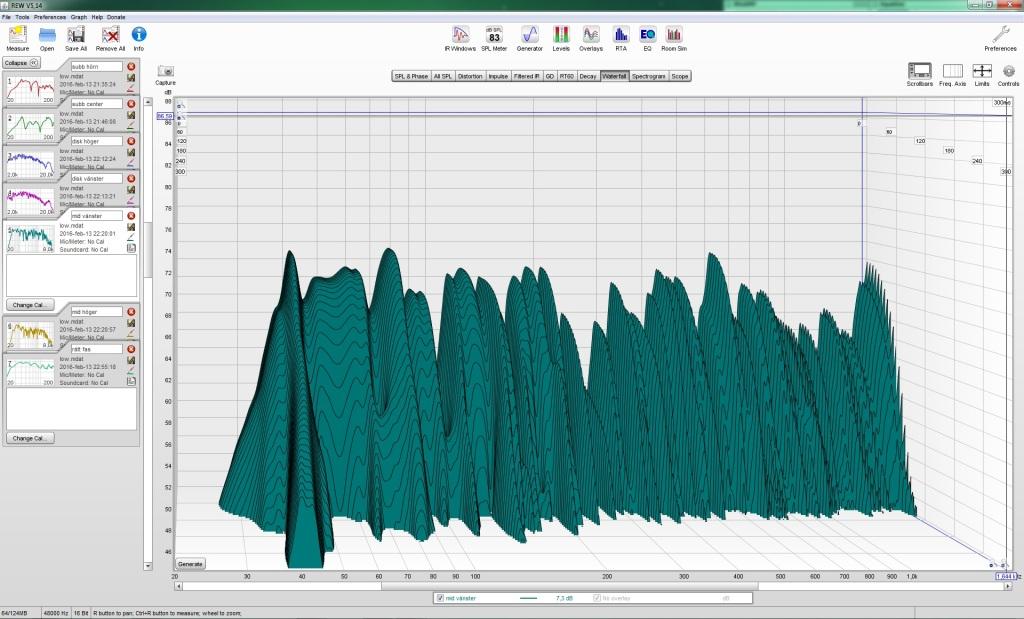Delete the "mid vänster" measurement

tap(131, 215)
